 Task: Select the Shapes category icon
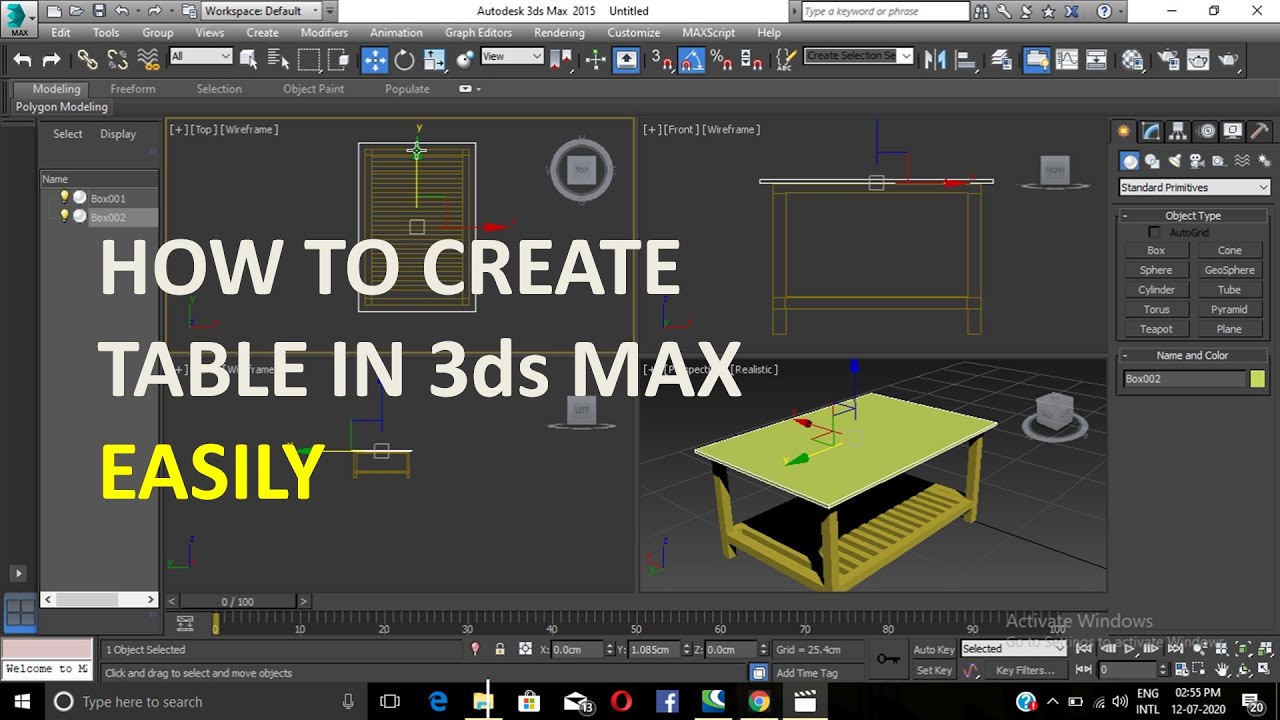pos(1152,161)
